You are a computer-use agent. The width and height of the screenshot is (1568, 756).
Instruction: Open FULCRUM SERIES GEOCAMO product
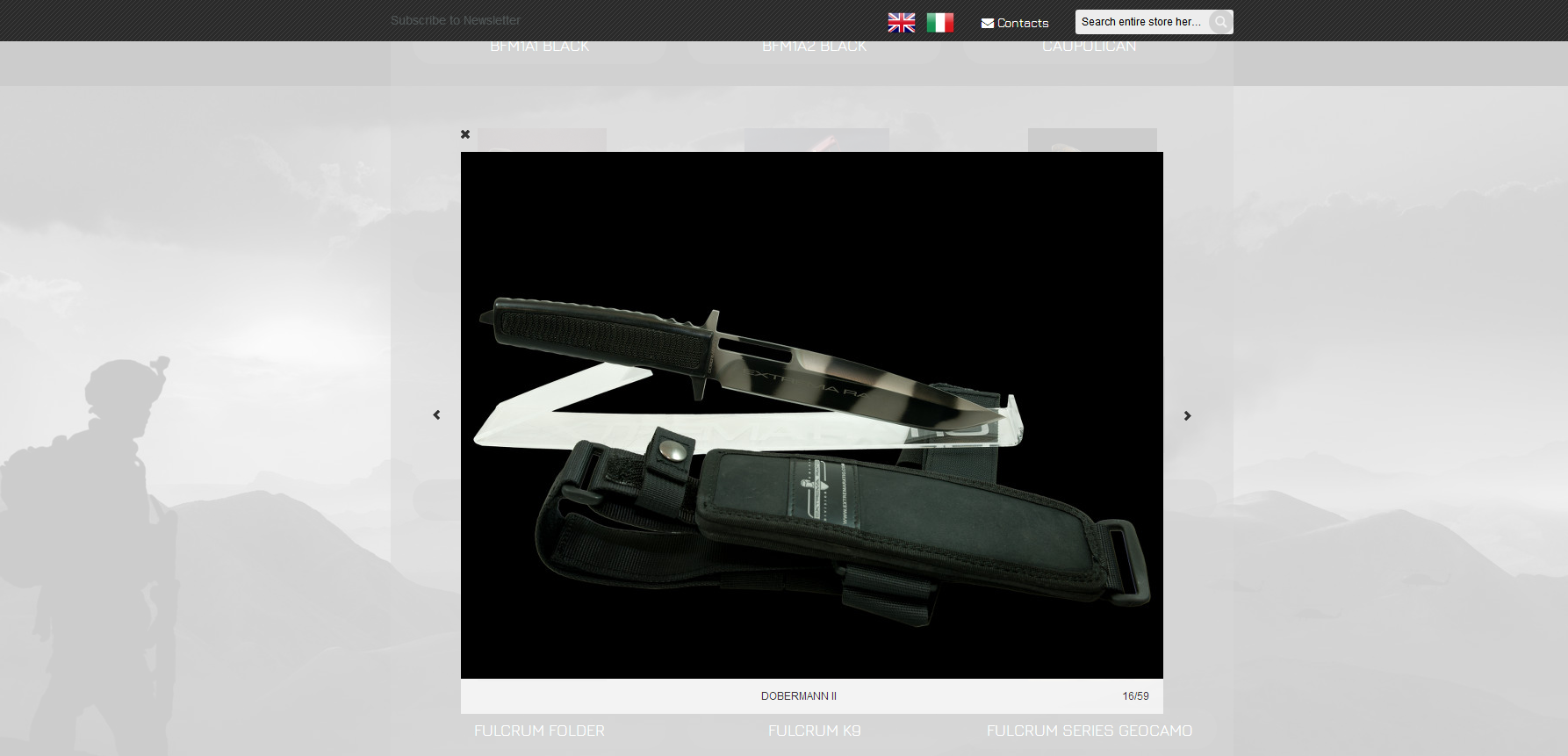pyautogui.click(x=1090, y=731)
